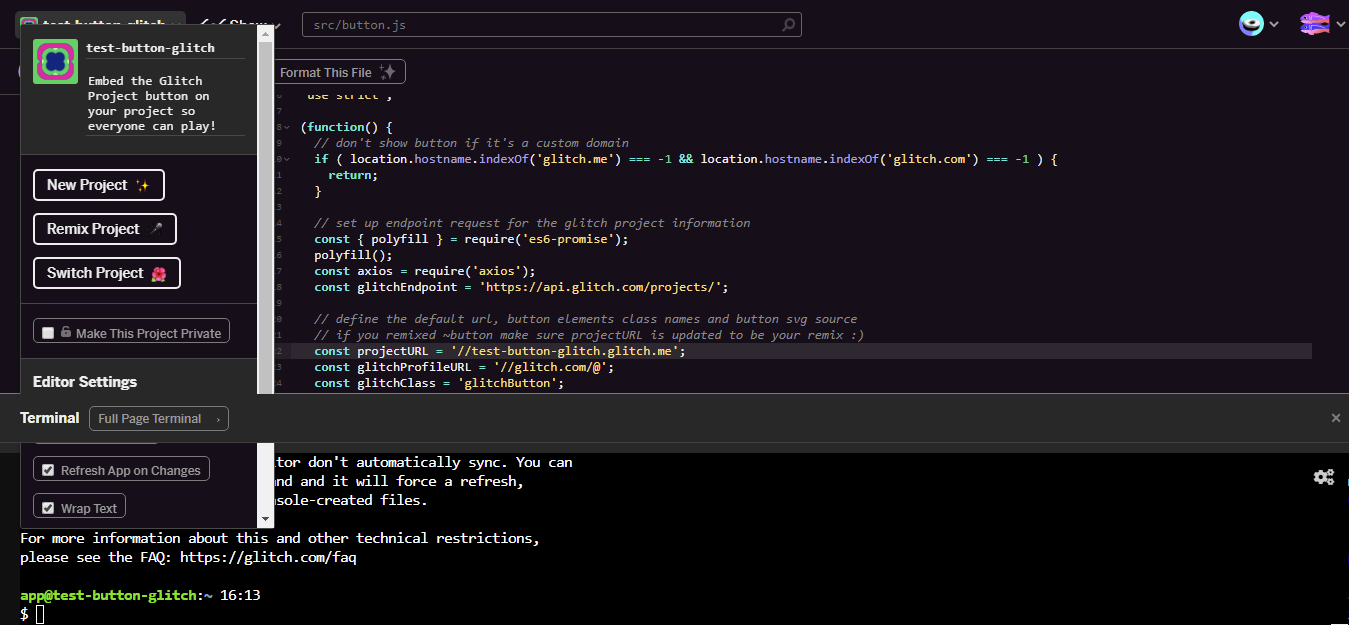Click the up arrow of the popup scrollbar
The height and width of the screenshot is (625, 1349).
point(265,33)
